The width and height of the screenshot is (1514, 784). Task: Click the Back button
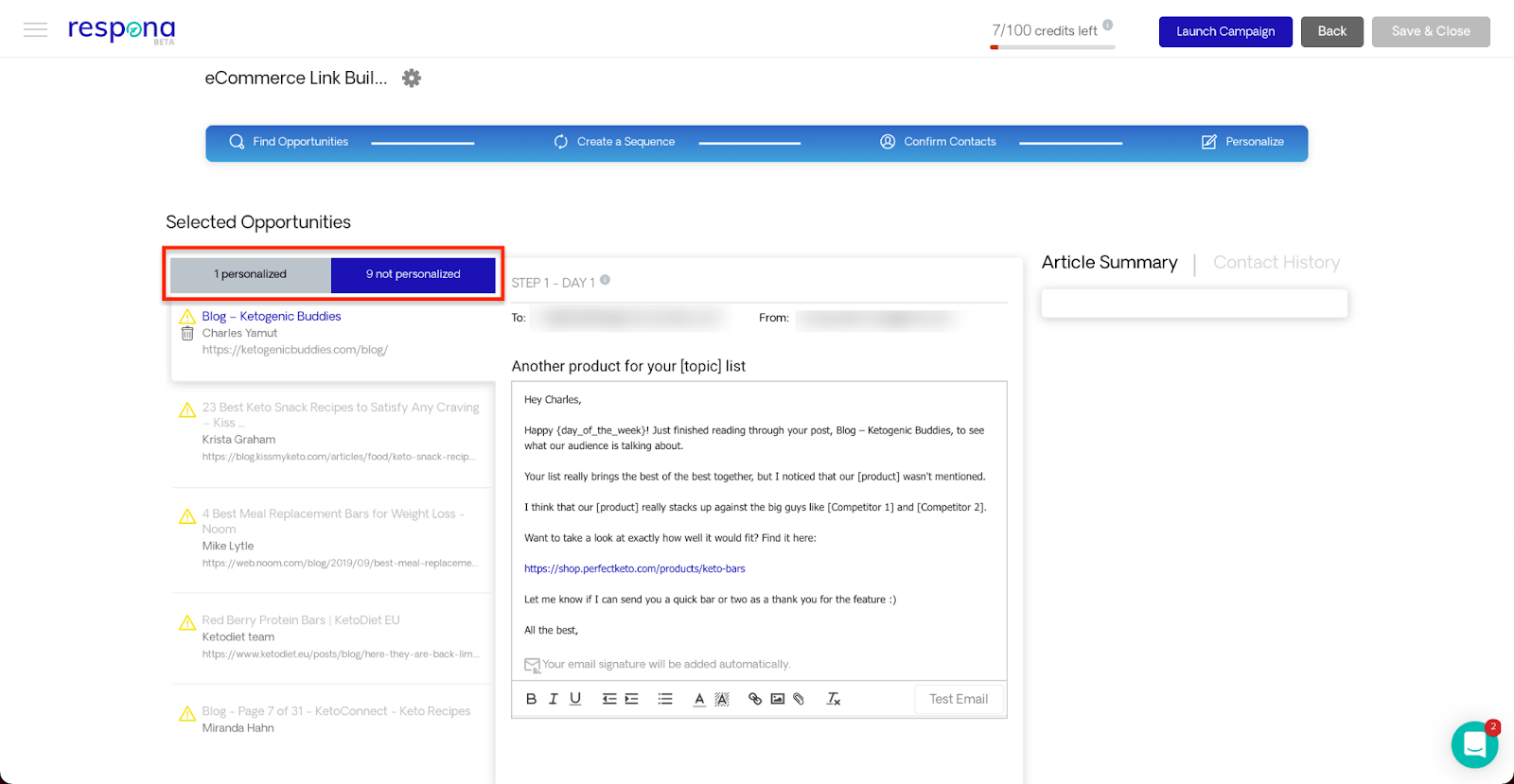tap(1331, 31)
